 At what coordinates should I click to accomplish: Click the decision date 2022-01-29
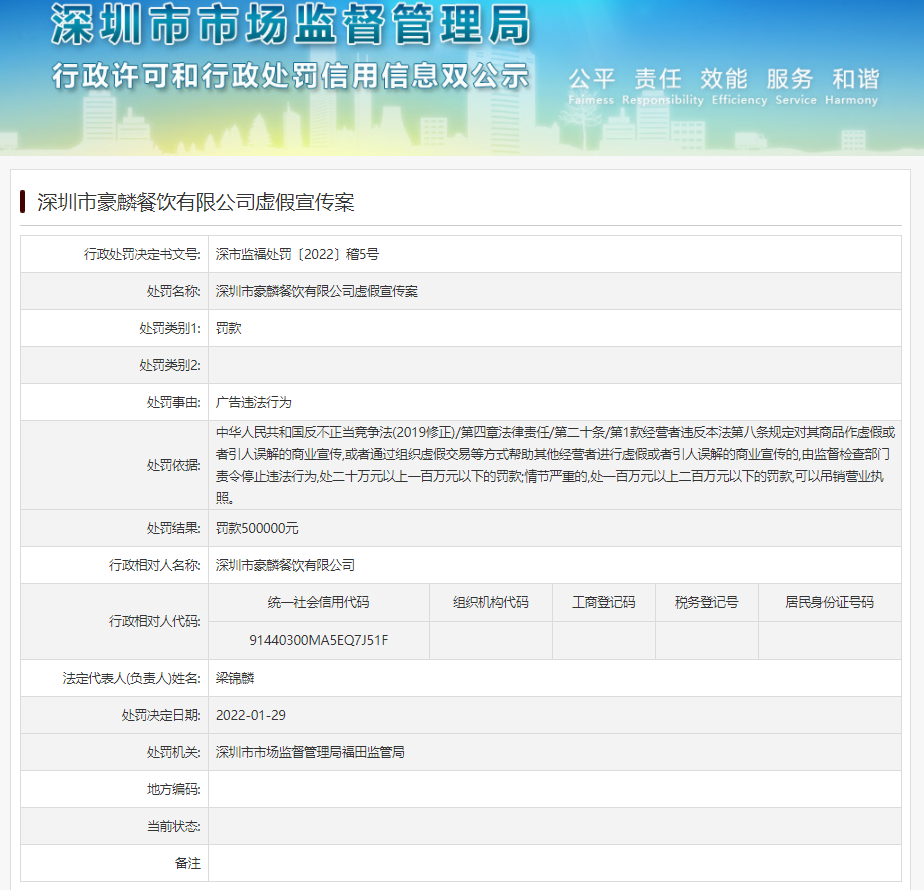tap(251, 715)
